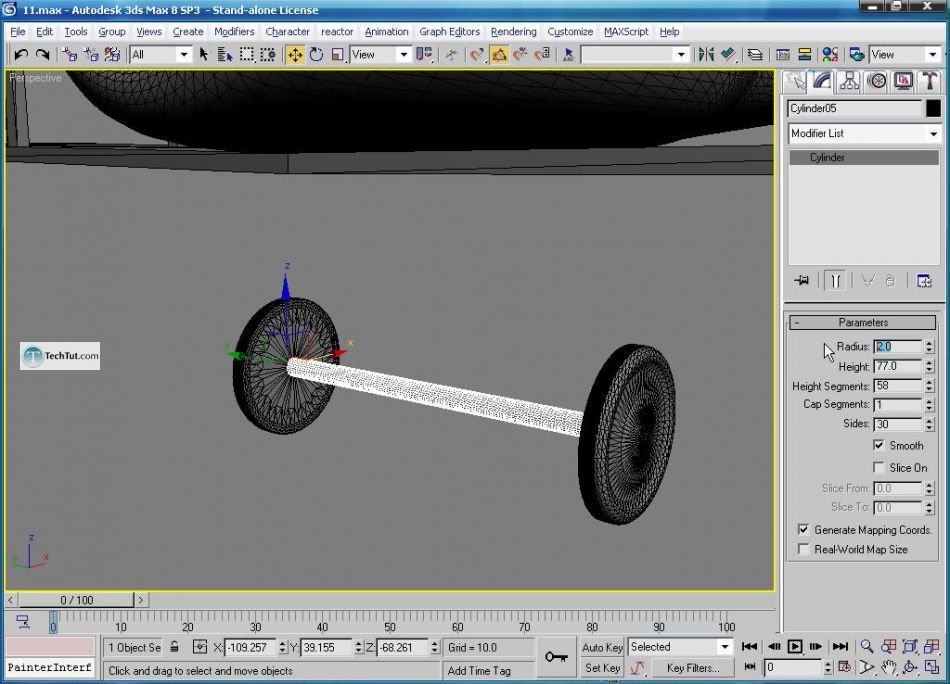Click the Mirror tool icon

point(706,55)
